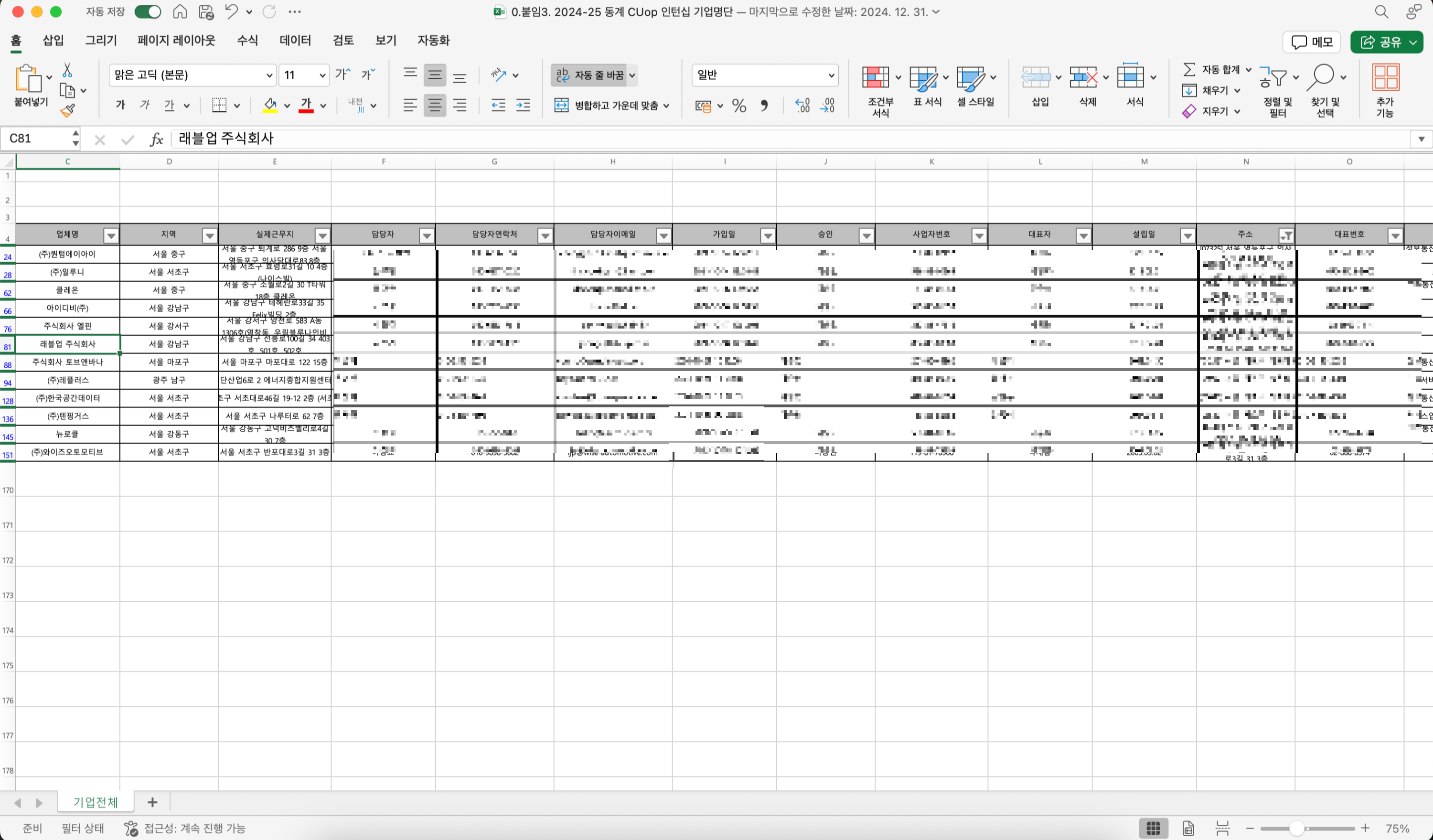This screenshot has height=840, width=1433.
Task: Open the 업체명 column filter dropdown
Action: pyautogui.click(x=111, y=235)
